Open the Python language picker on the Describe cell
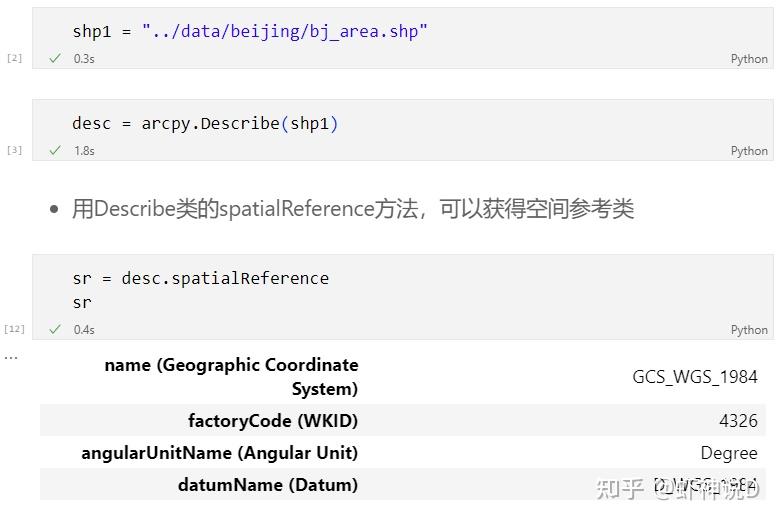The image size is (780, 521). (x=749, y=151)
